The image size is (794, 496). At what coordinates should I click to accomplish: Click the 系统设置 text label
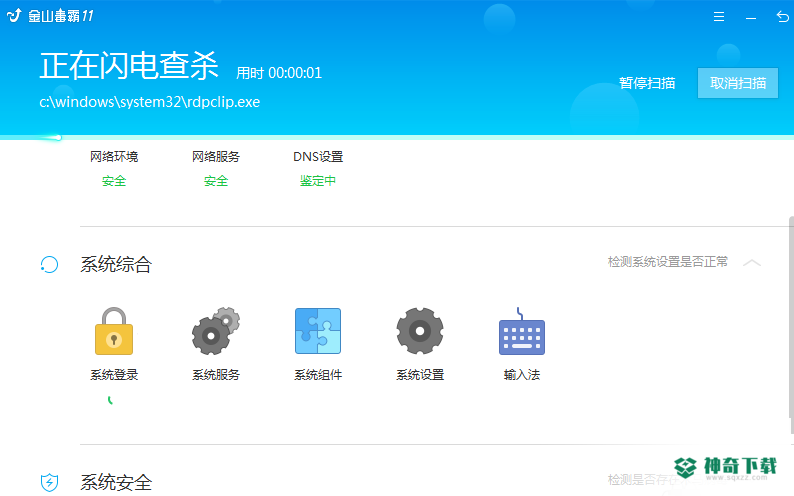[420, 375]
